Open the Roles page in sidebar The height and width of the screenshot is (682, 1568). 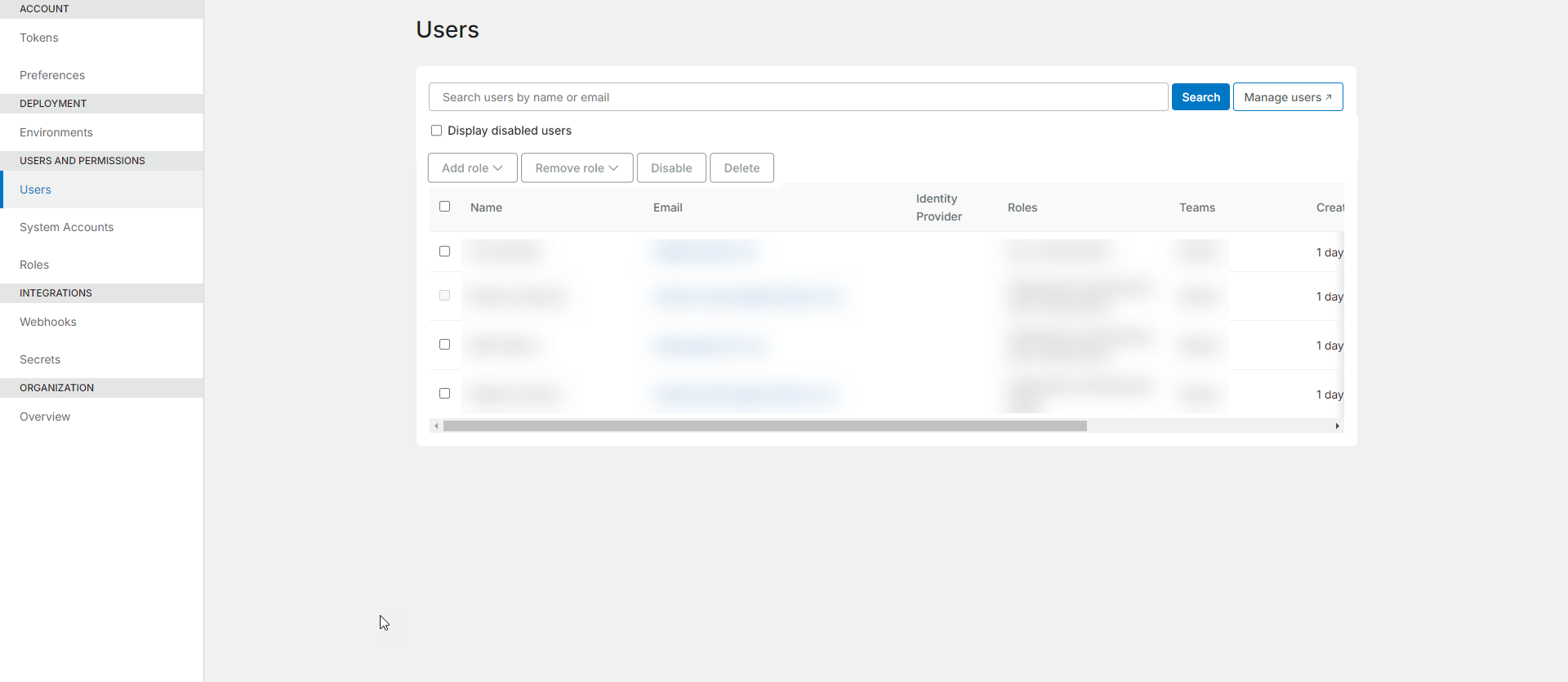coord(34,265)
